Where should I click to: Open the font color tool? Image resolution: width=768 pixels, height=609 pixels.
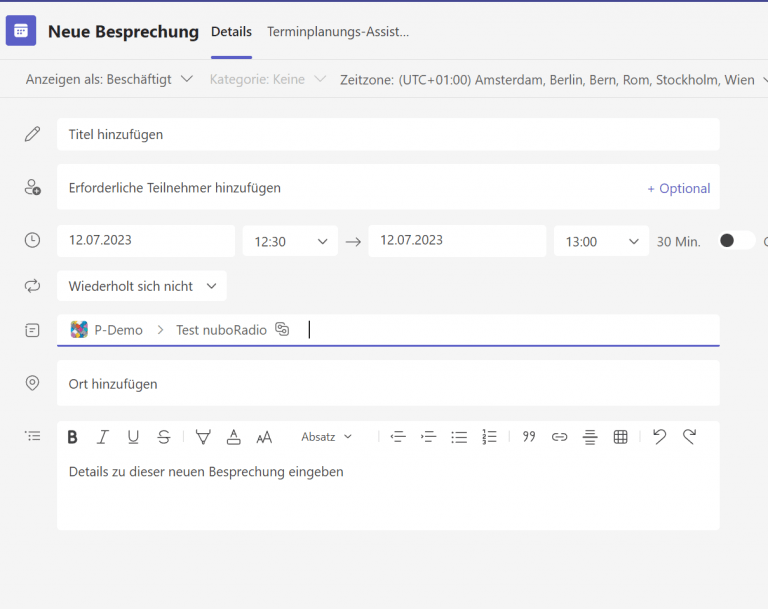234,437
